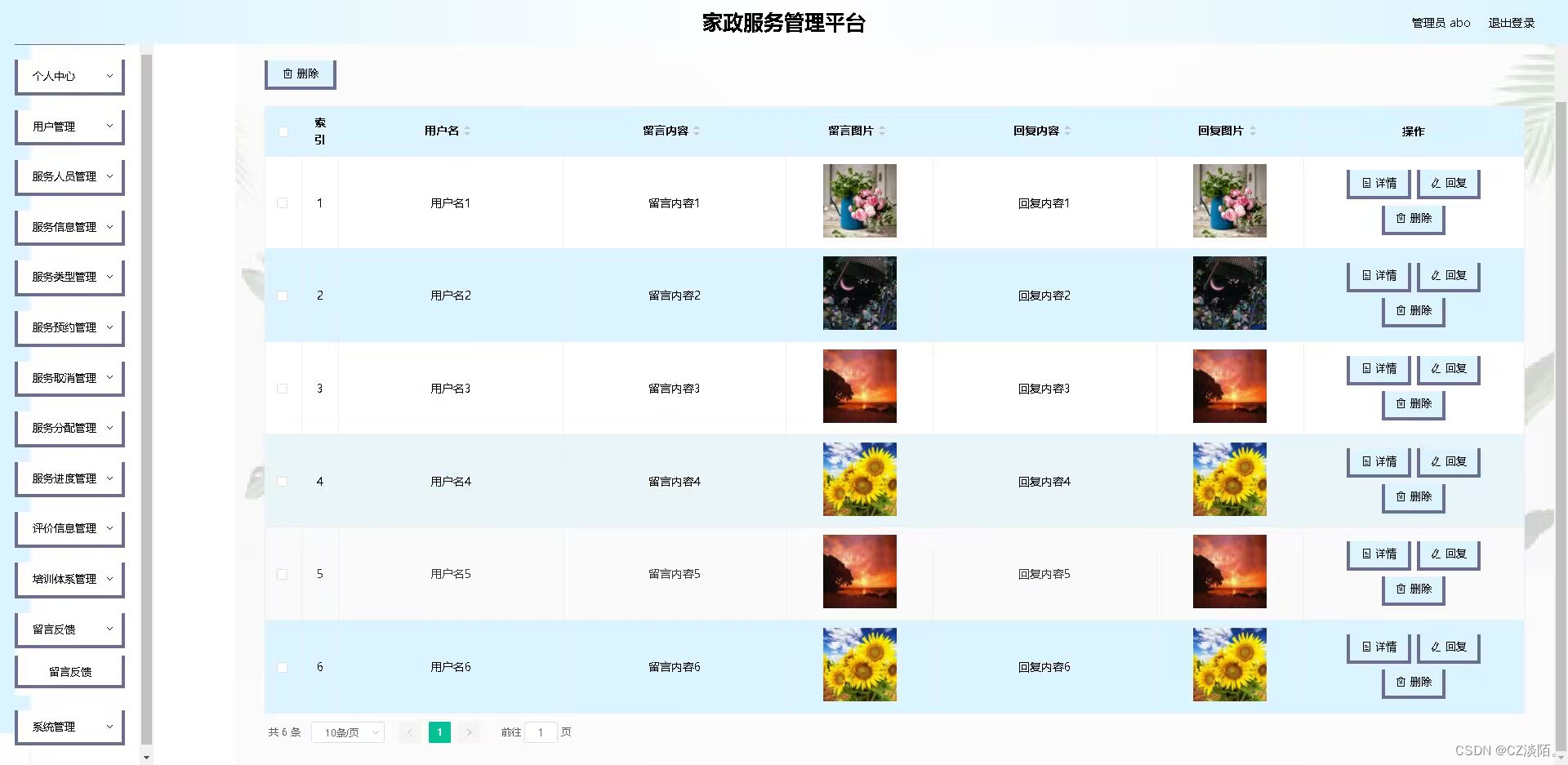The width and height of the screenshot is (1568, 765).
Task: Delete row 用户名6 with its 删除 button
Action: 1414,683
